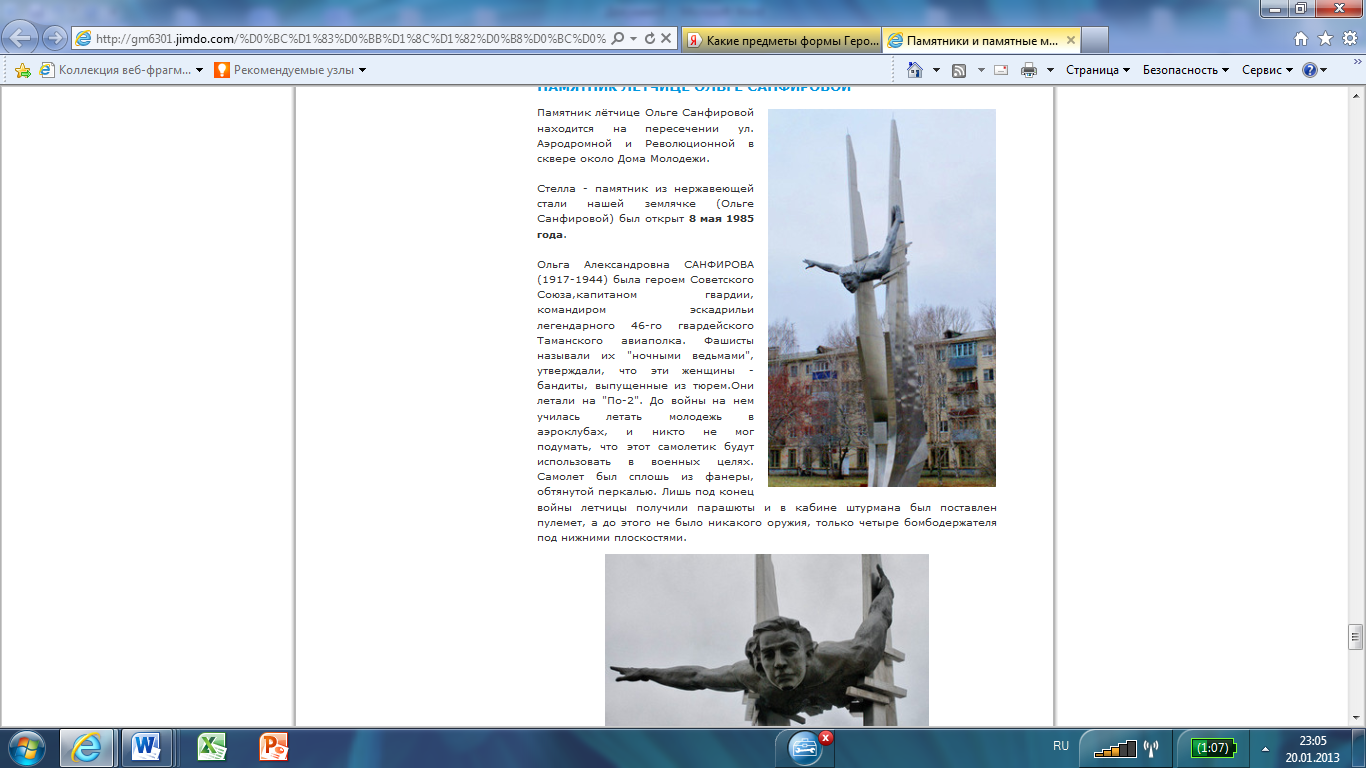
Task: Click the clock showing 23:05 20.01.2013
Action: pyautogui.click(x=1312, y=748)
